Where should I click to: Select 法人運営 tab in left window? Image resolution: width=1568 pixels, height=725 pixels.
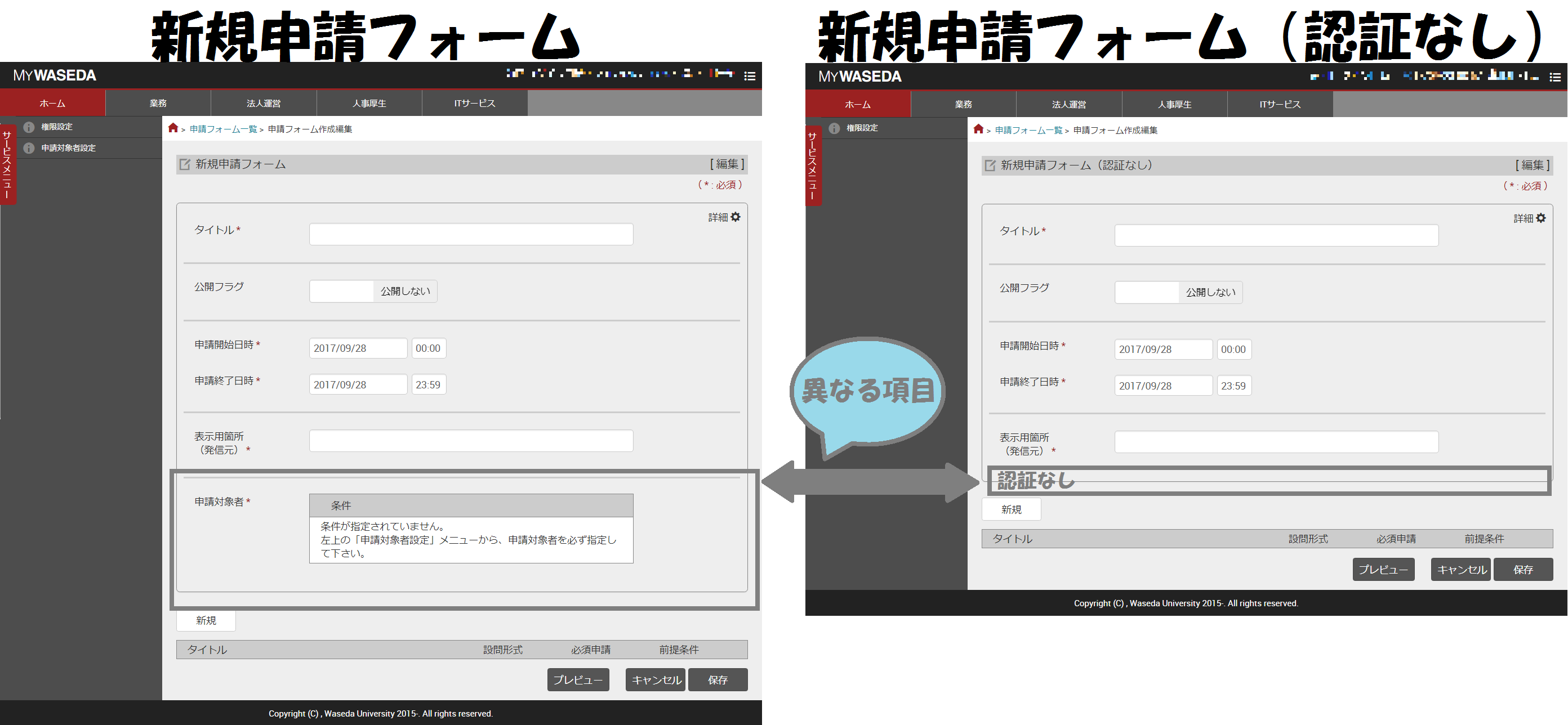[264, 104]
